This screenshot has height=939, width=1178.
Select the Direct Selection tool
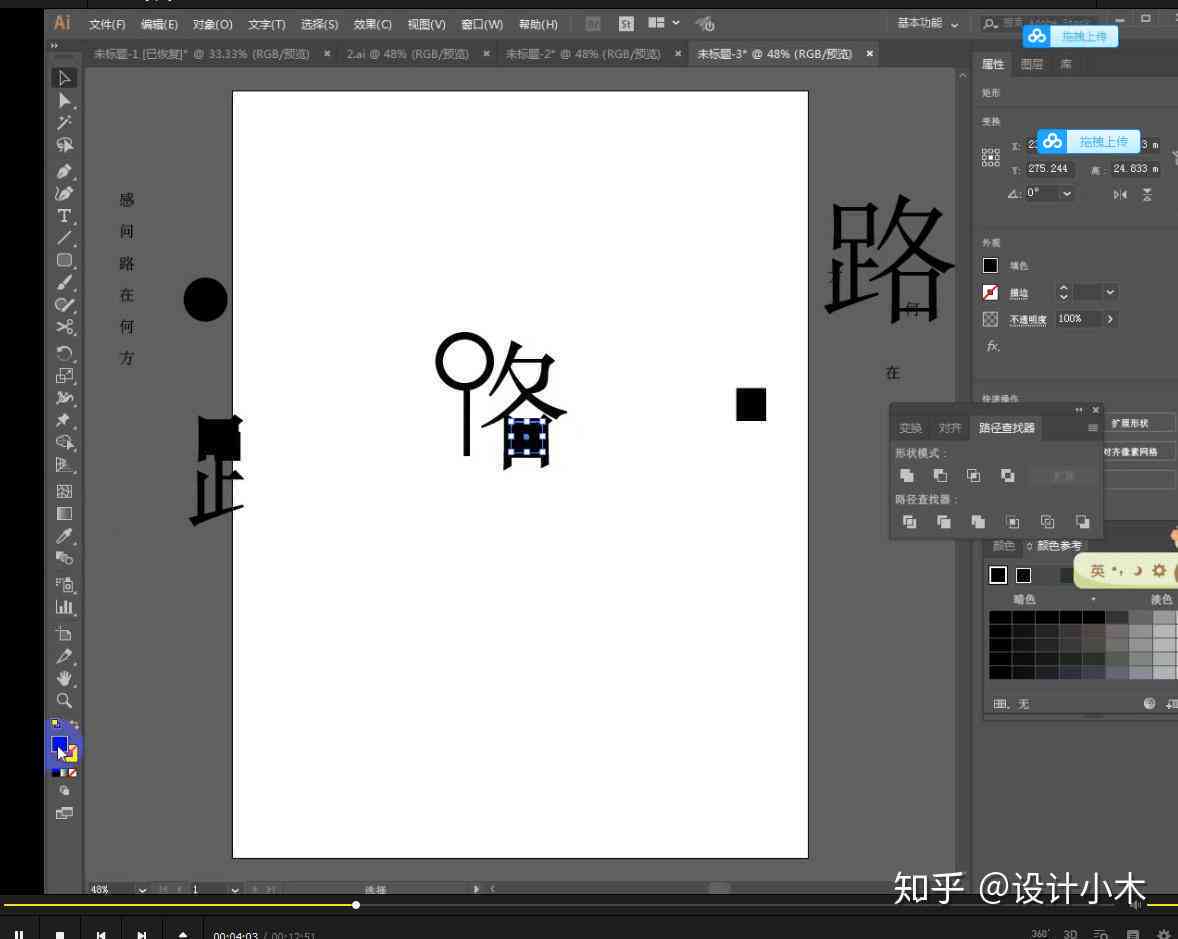[x=64, y=101]
